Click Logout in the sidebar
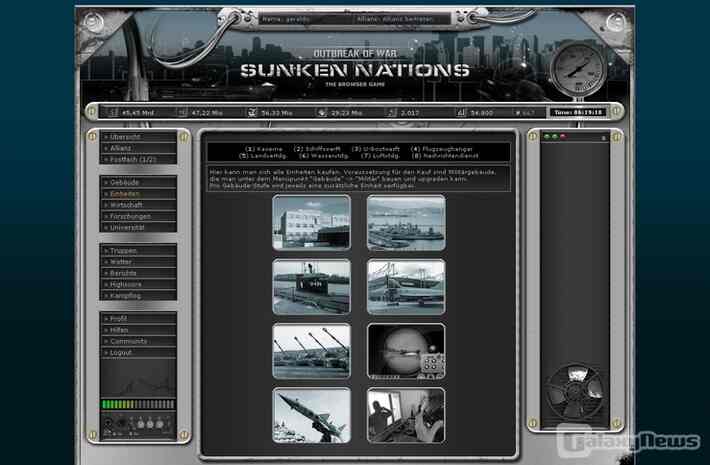710x465 pixels. (138, 353)
